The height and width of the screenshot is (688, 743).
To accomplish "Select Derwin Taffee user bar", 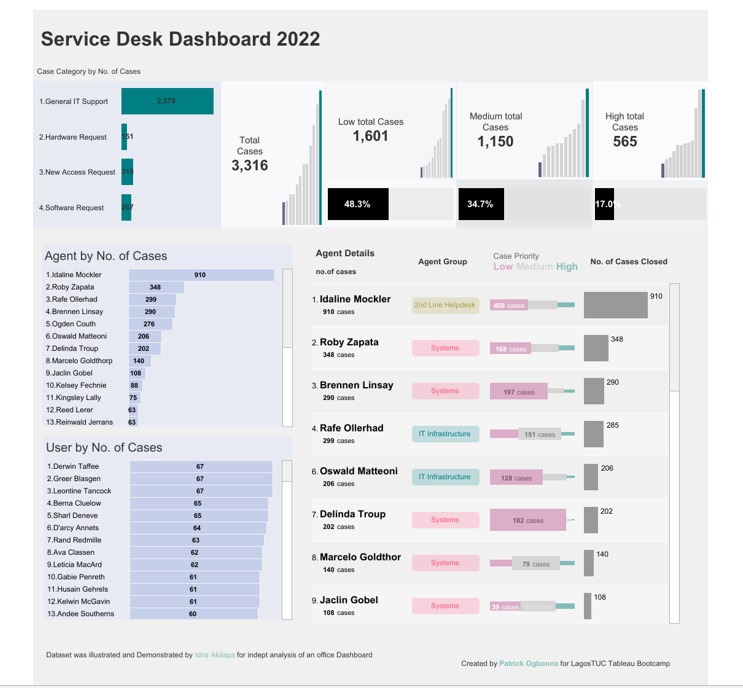I will pyautogui.click(x=201, y=467).
